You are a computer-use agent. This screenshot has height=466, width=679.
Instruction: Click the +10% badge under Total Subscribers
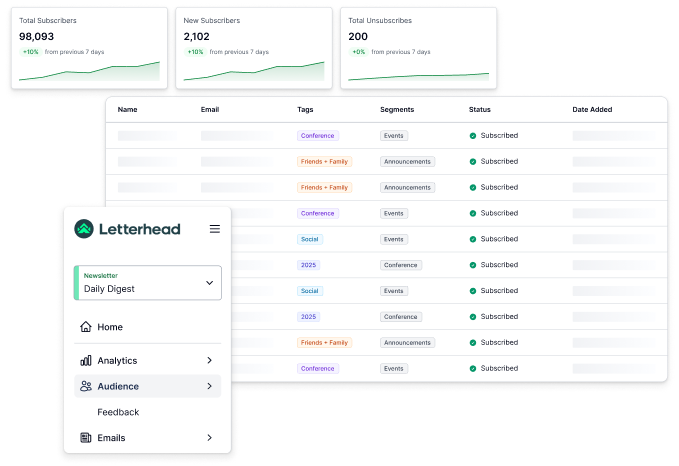(x=30, y=52)
